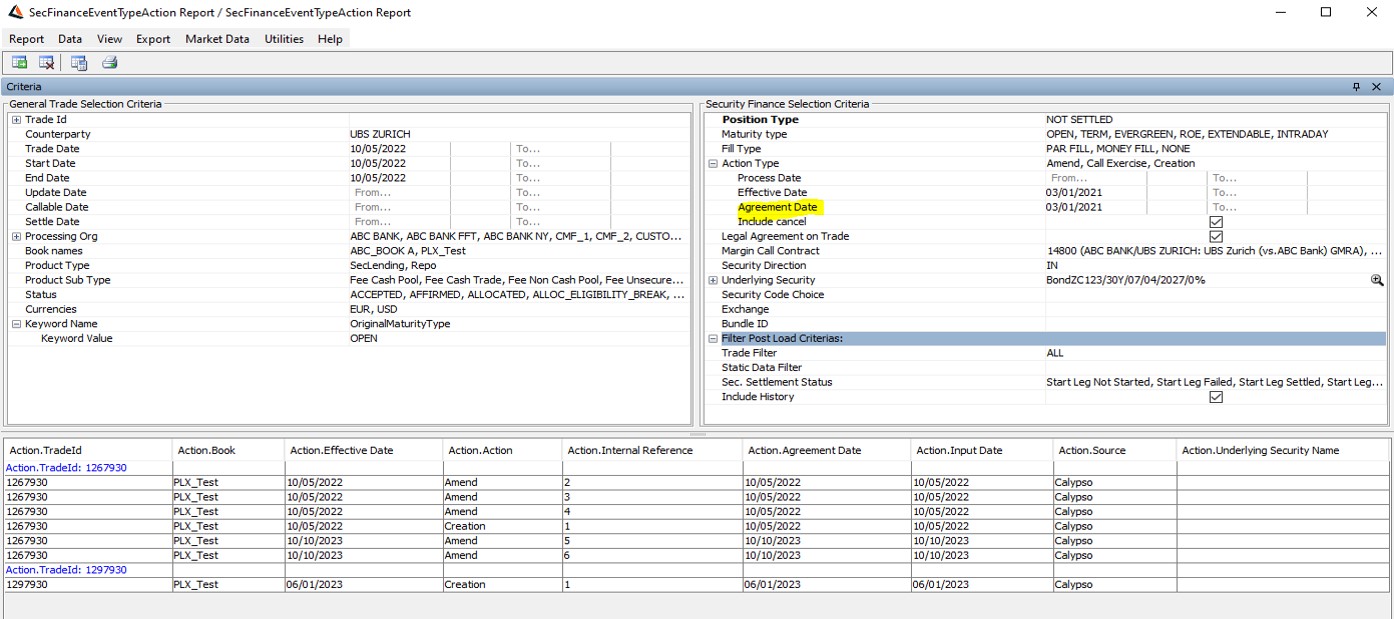
Task: Click the highlighted Agreement Date label
Action: click(777, 207)
